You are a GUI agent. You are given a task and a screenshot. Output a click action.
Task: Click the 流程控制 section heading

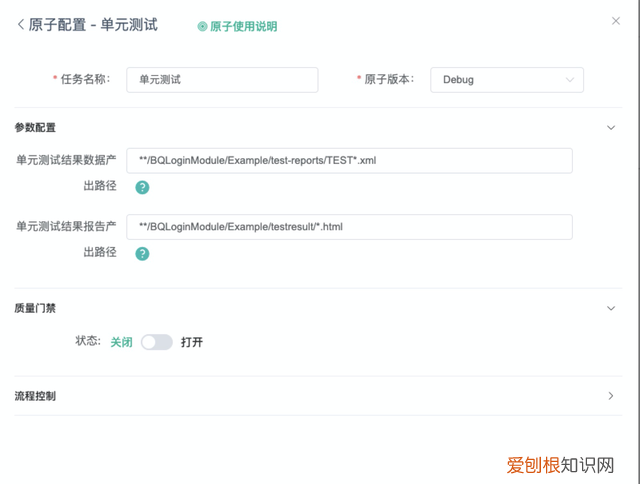coord(35,396)
